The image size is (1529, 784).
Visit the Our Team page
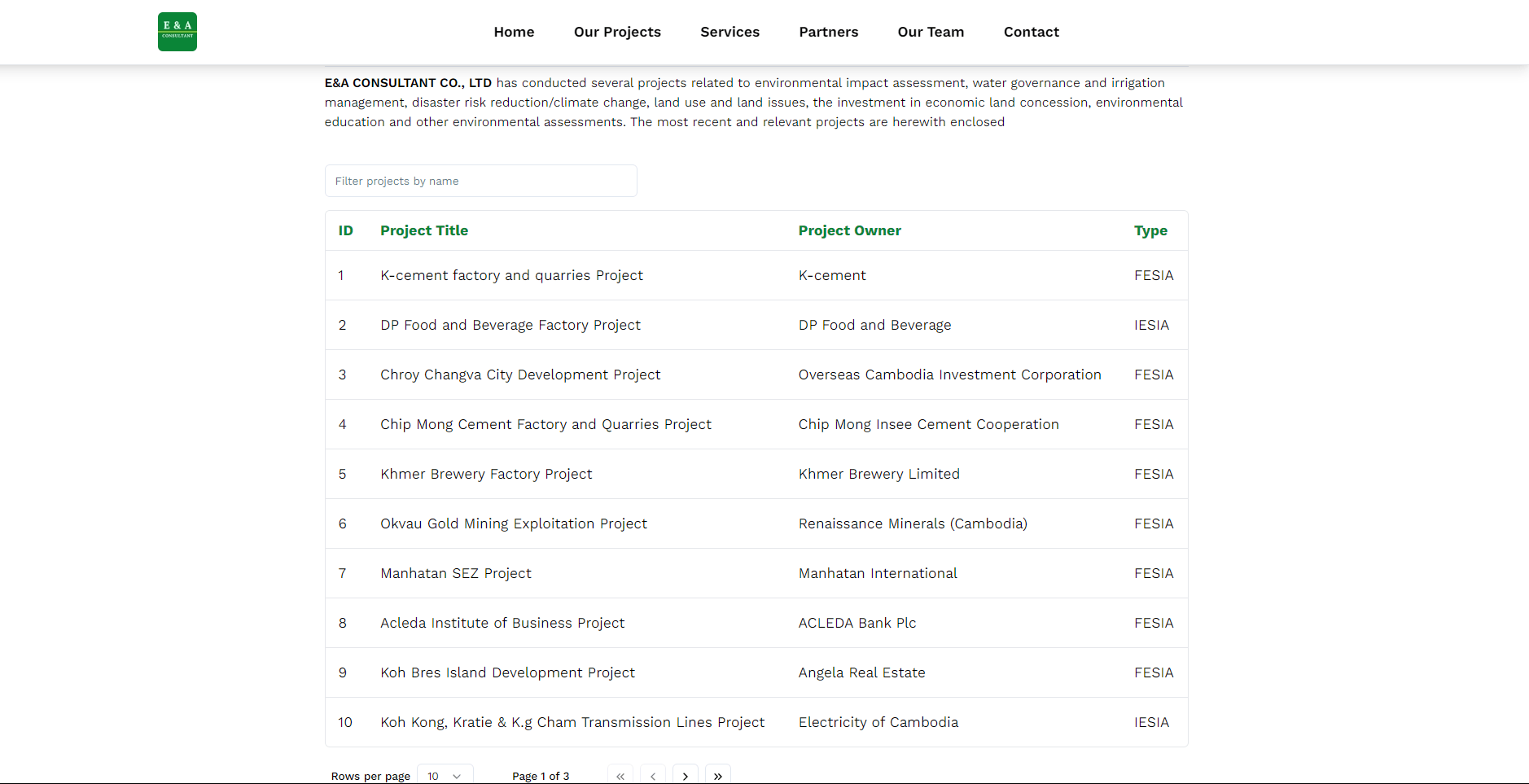click(x=931, y=32)
